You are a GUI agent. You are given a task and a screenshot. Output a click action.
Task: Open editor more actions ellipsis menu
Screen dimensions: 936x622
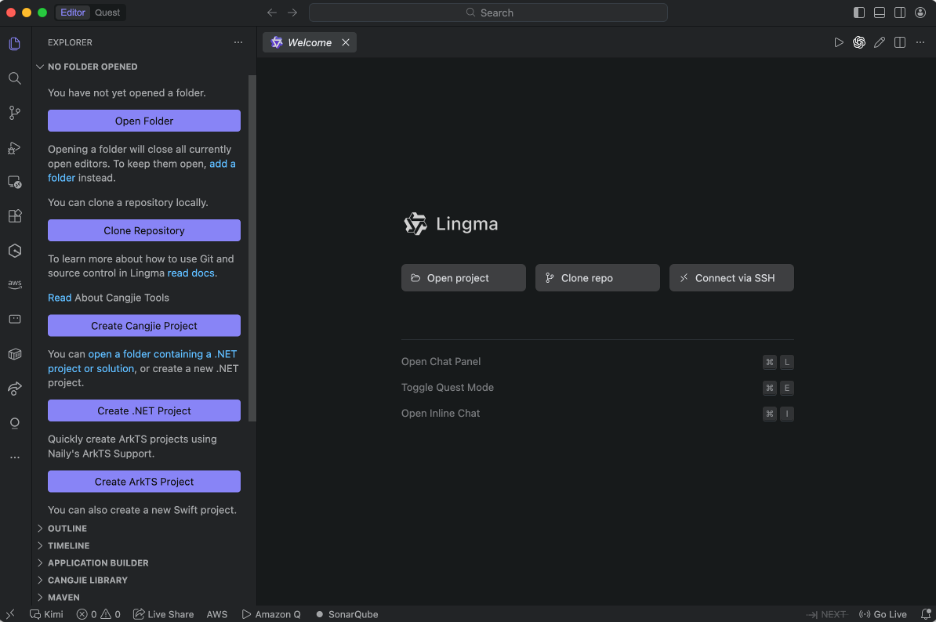pos(920,42)
